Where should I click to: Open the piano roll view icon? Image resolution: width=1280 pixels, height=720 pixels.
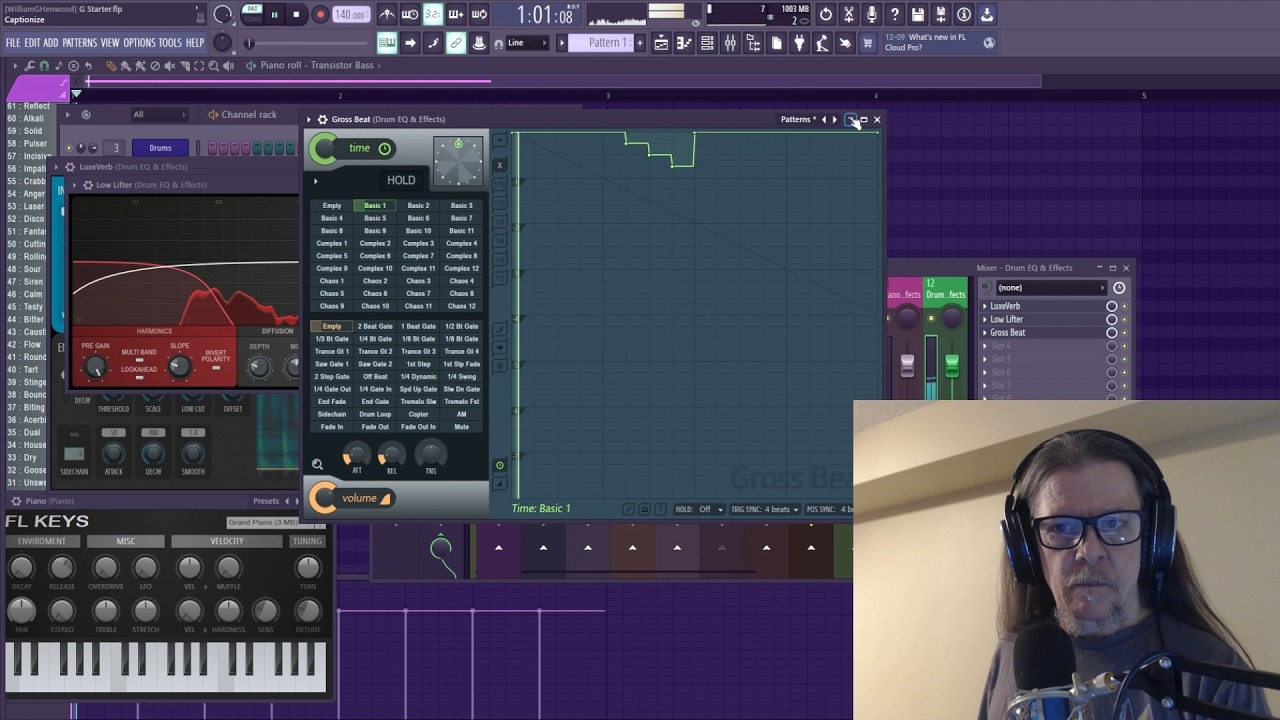(684, 43)
